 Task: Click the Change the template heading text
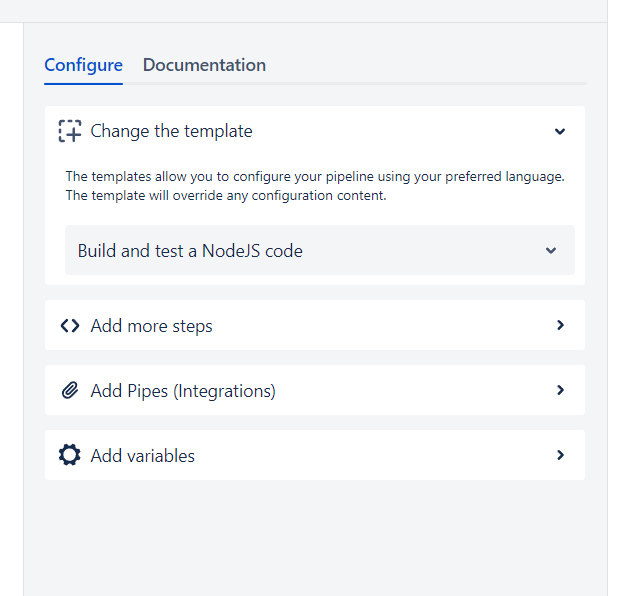pos(171,131)
